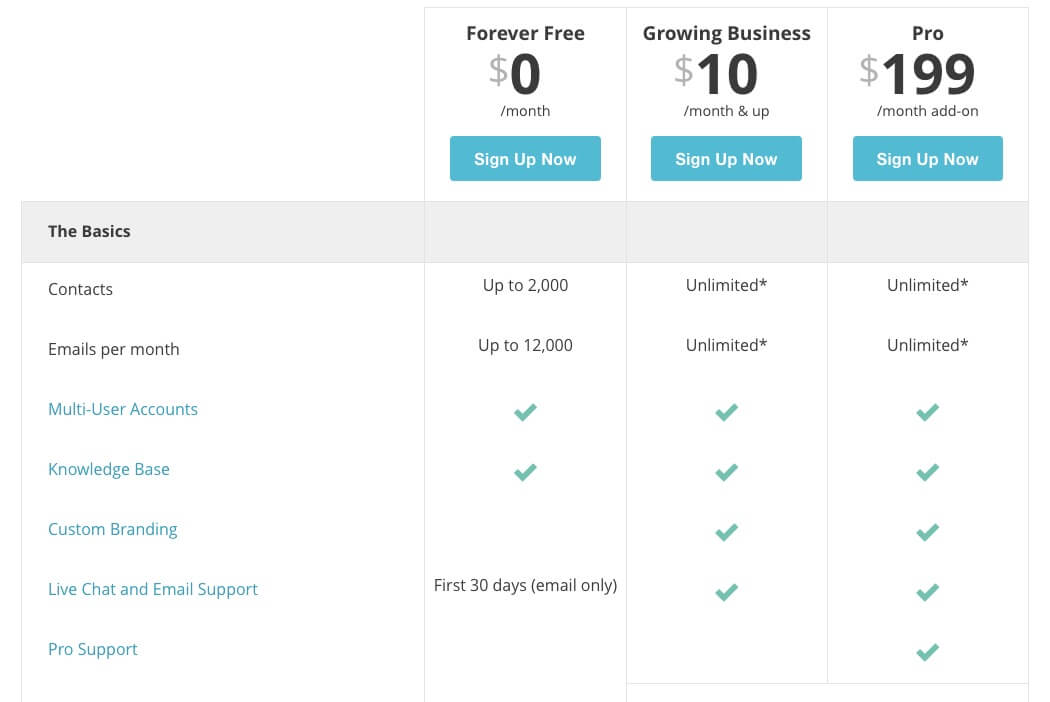1050x702 pixels.
Task: Click Pro plan Live Chat checkmark
Action: point(927,592)
